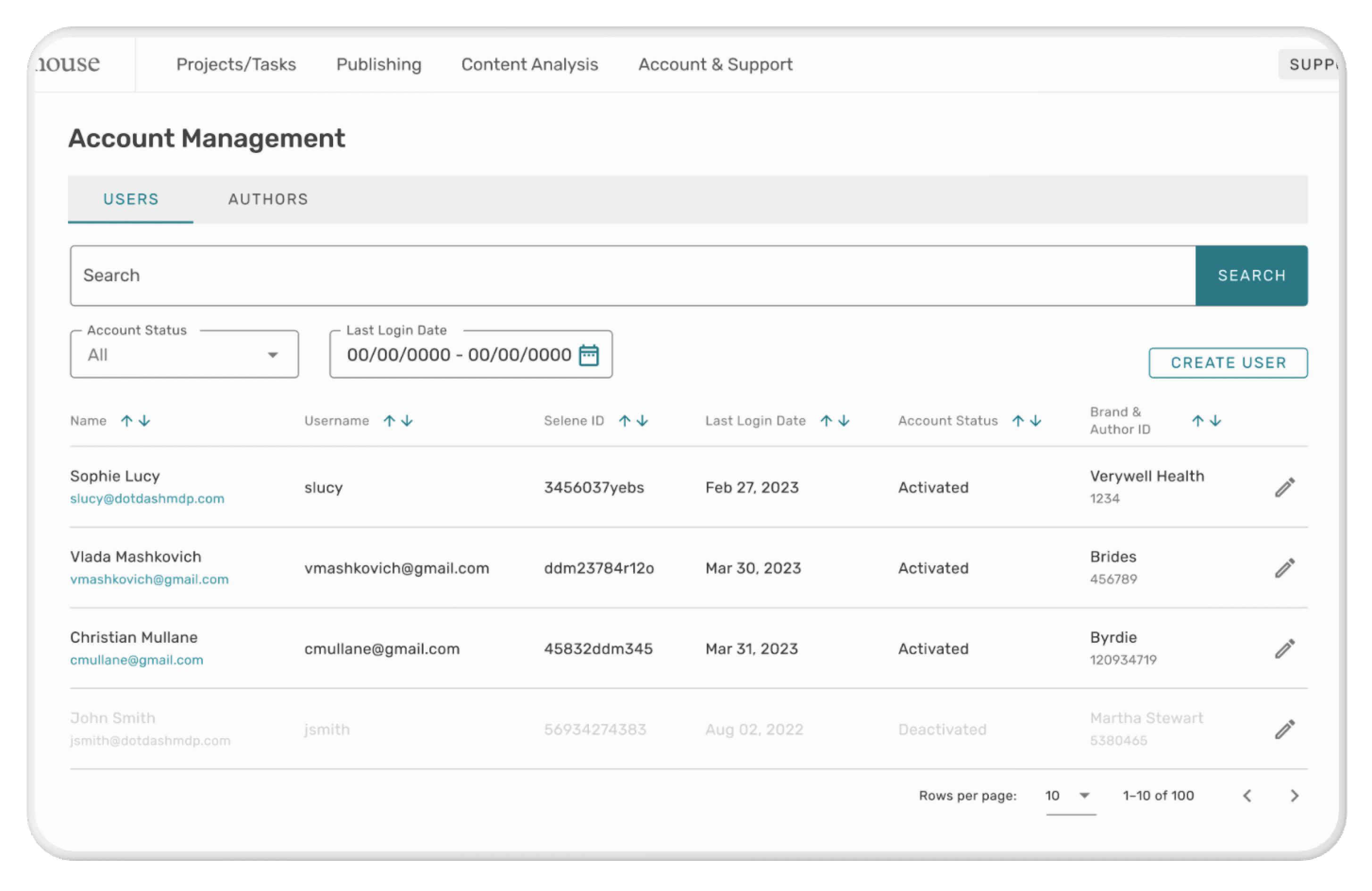1372x891 pixels.
Task: Sort Selene ID column ascending
Action: [624, 421]
